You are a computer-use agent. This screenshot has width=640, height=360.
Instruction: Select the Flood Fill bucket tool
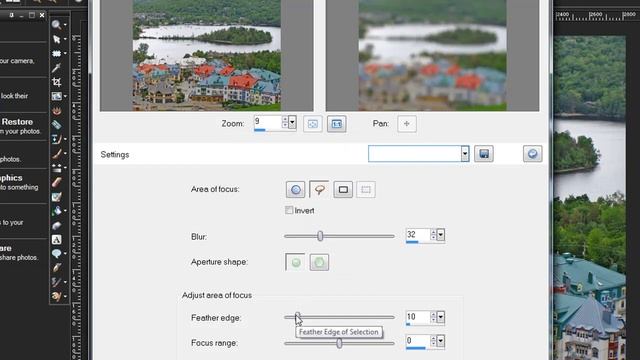point(56,211)
